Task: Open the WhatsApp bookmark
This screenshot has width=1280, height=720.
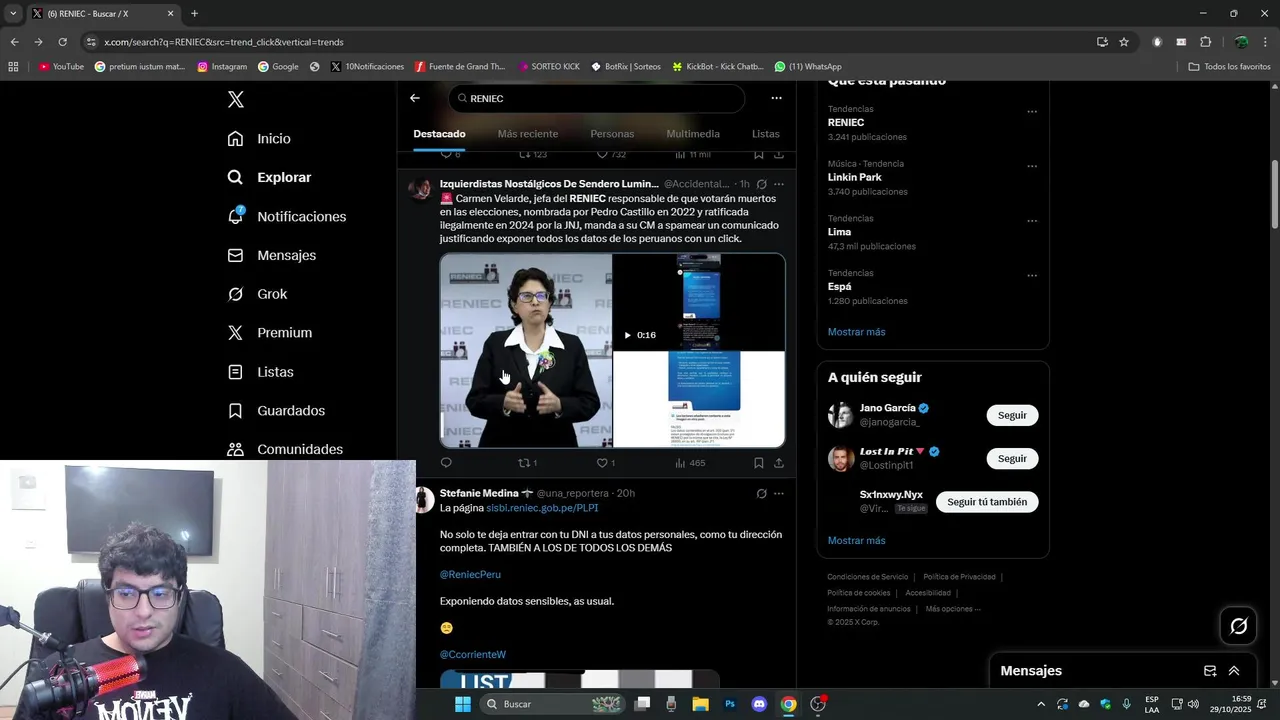Action: coord(807,67)
